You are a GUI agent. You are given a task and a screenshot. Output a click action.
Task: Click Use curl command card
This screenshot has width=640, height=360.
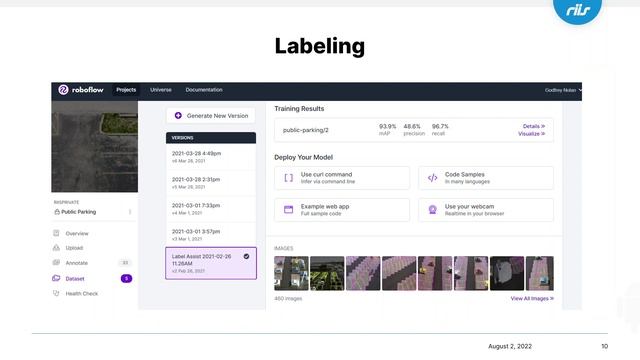(x=342, y=178)
